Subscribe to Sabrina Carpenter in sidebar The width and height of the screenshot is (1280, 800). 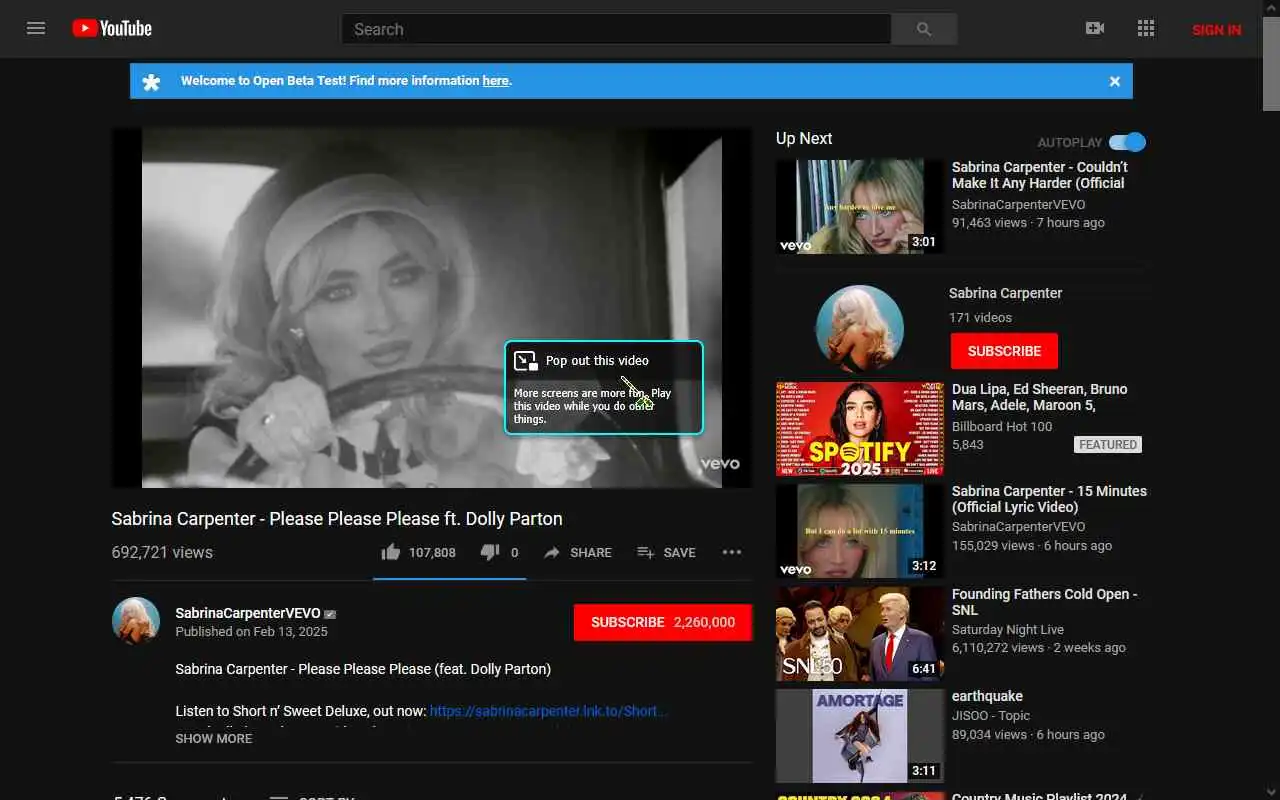[x=1004, y=351]
